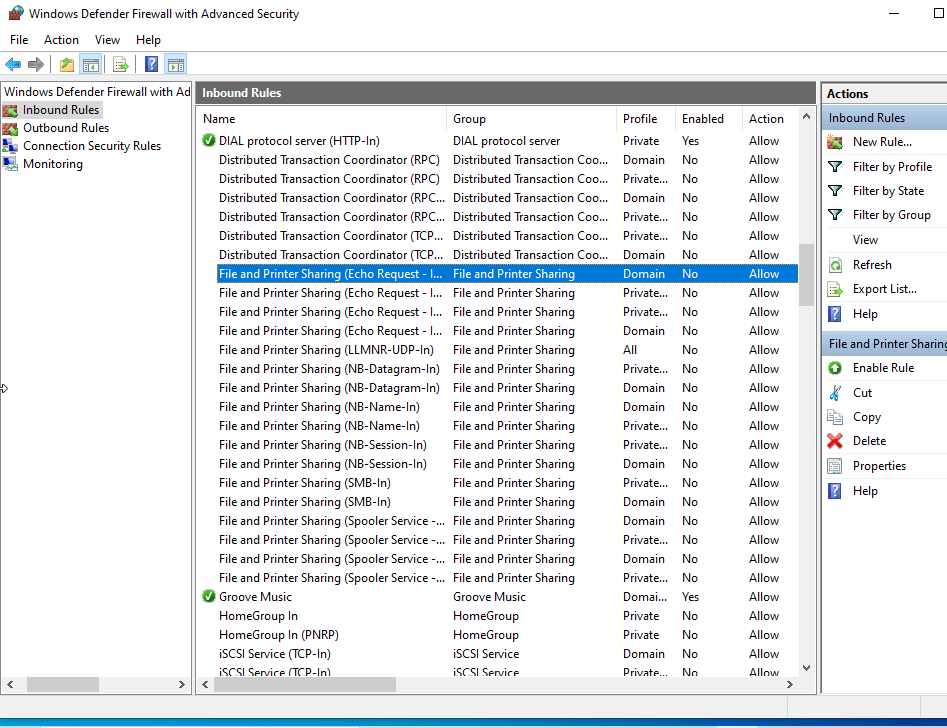This screenshot has height=728, width=947.
Task: Refresh the Inbound Rules list
Action: [x=871, y=265]
